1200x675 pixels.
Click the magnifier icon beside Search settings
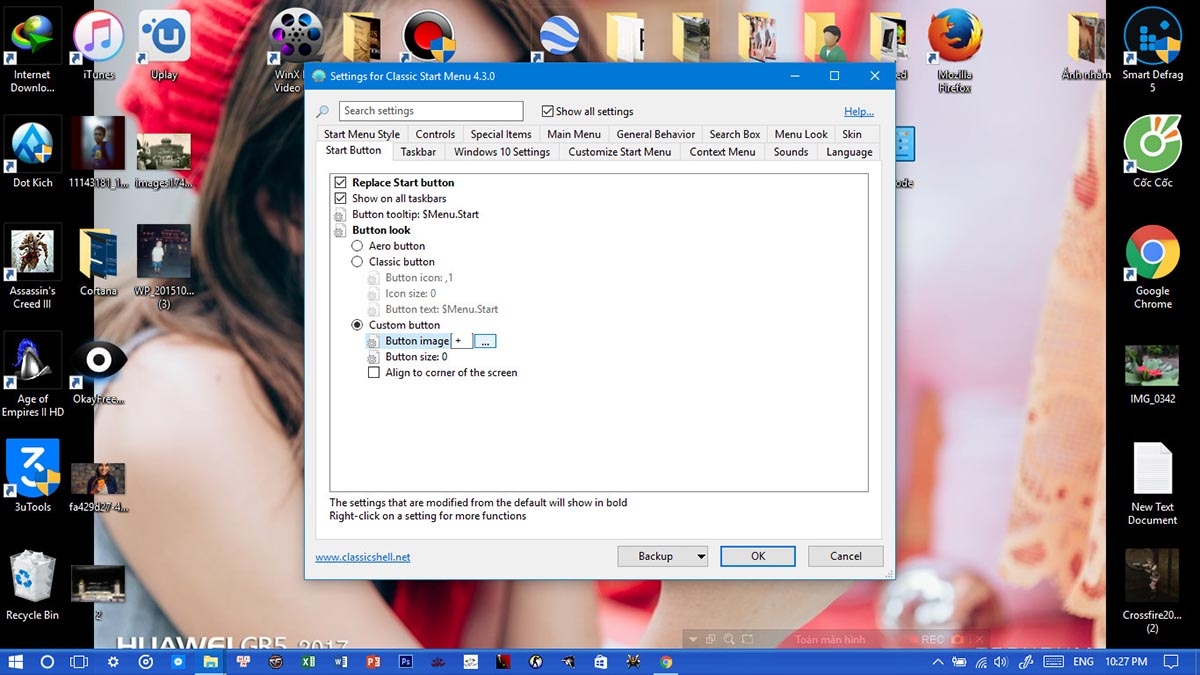pos(322,112)
